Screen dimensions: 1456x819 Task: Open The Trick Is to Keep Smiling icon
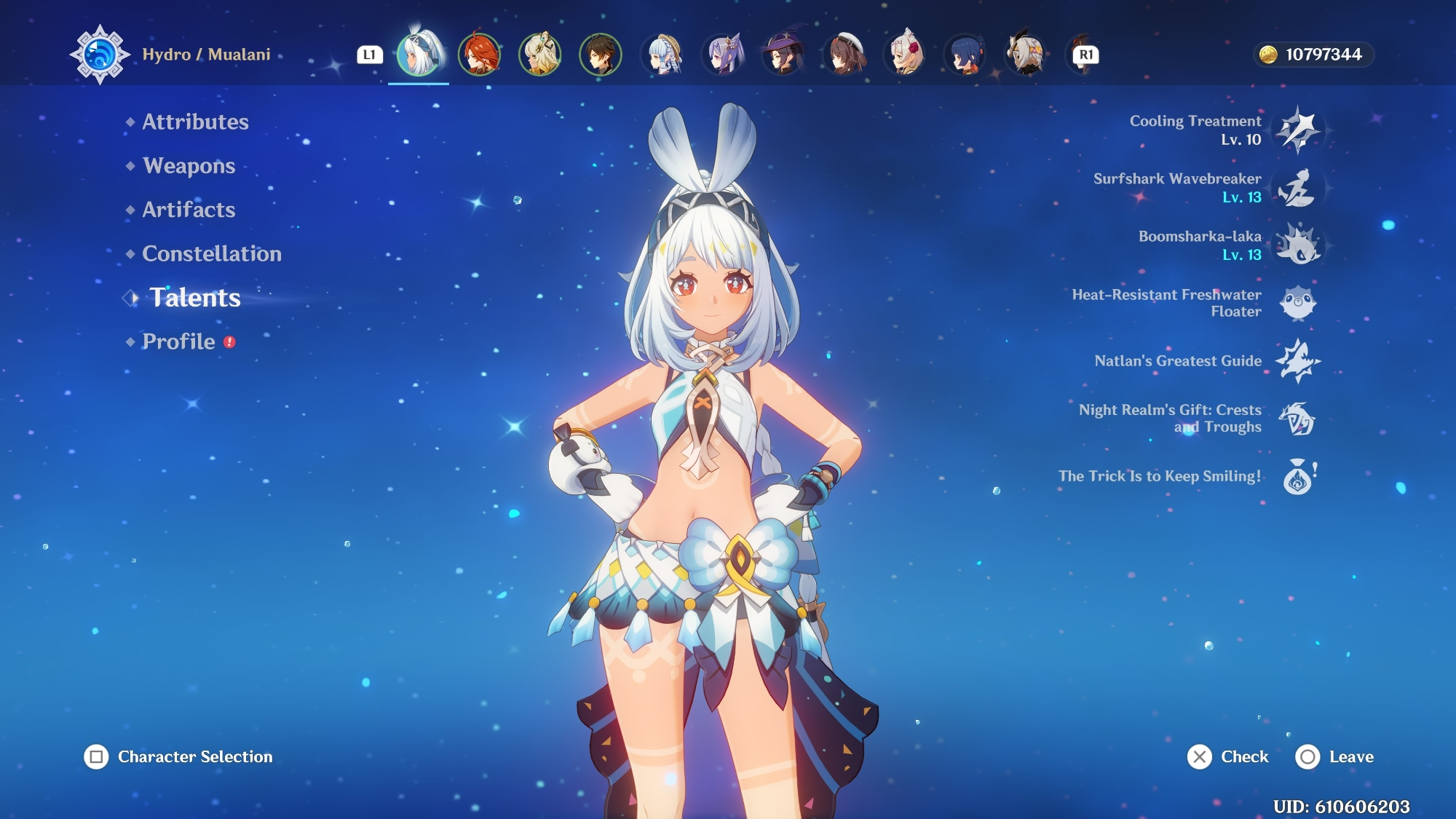click(x=1298, y=477)
